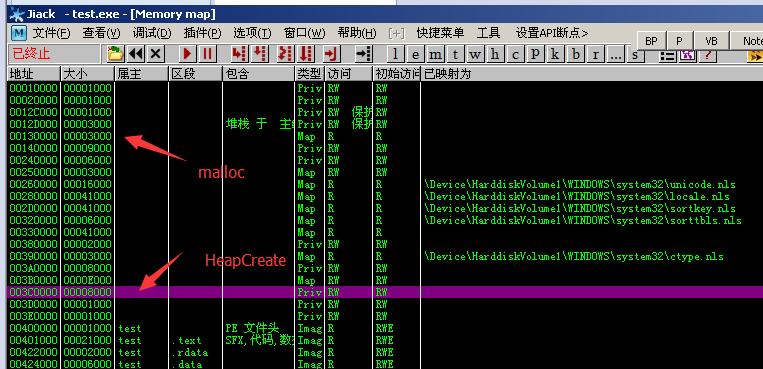
Task: Select the row mapped to sortkey.nls
Action: coord(385,208)
